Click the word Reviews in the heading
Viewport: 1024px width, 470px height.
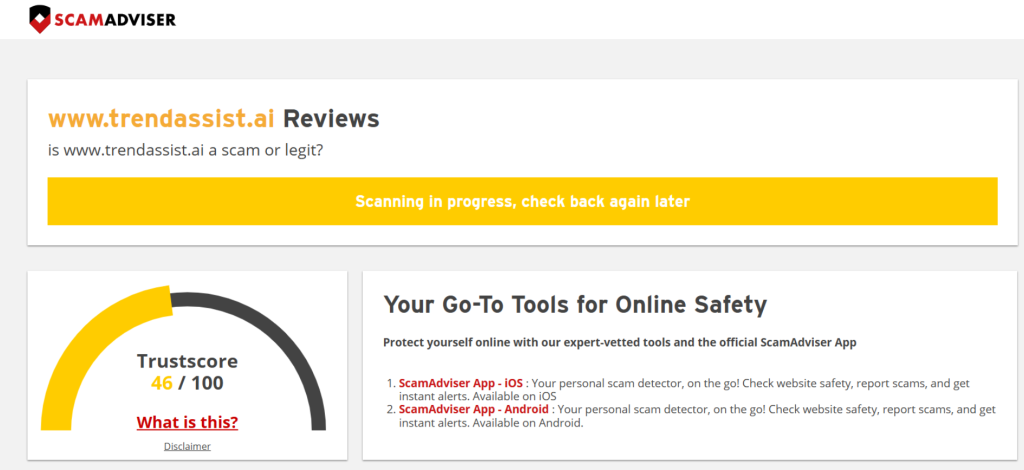(331, 118)
